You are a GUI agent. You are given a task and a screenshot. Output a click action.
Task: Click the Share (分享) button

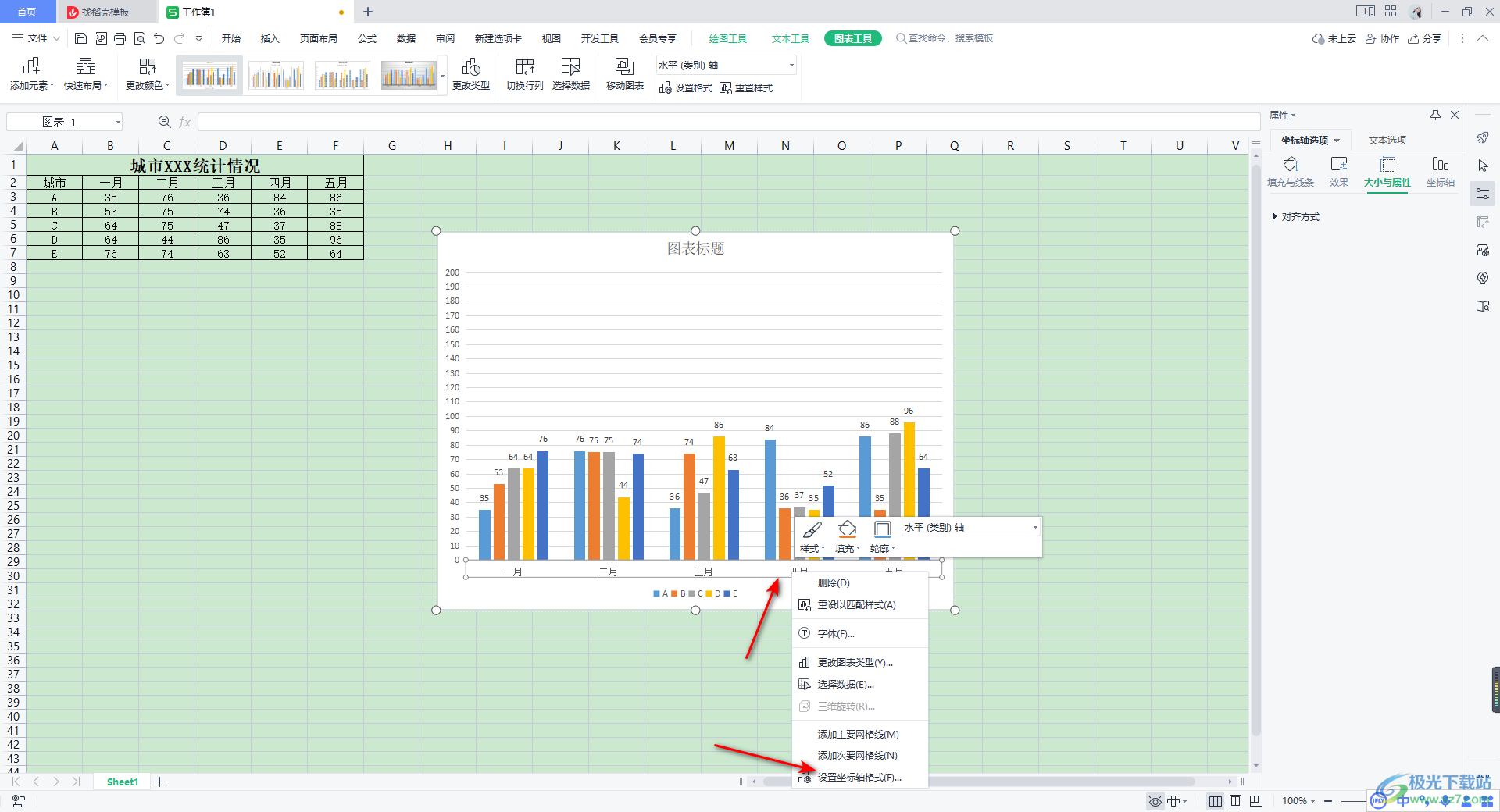[x=1425, y=38]
